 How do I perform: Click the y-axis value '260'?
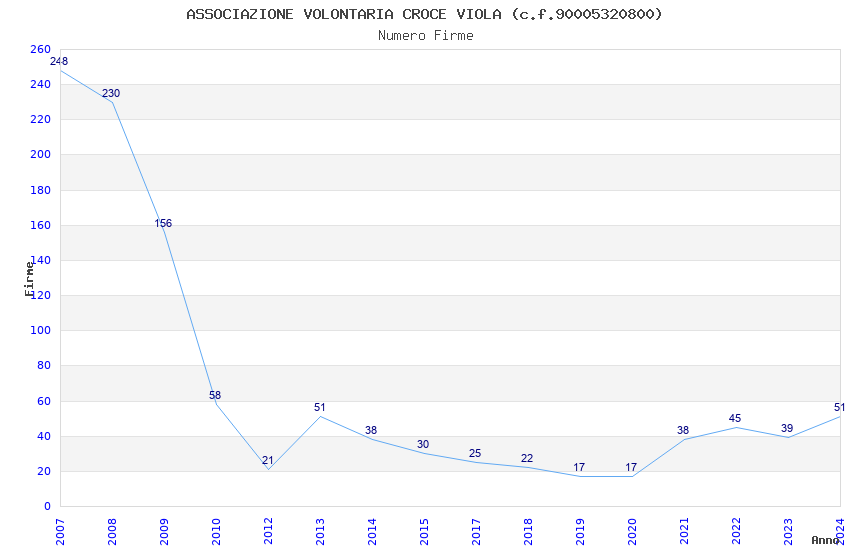point(40,49)
